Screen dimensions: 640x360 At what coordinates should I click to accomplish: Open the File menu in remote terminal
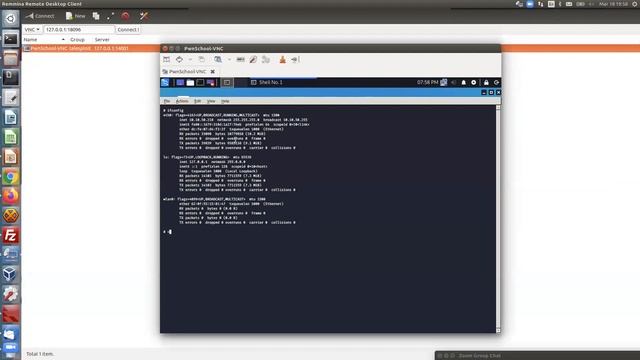point(167,101)
